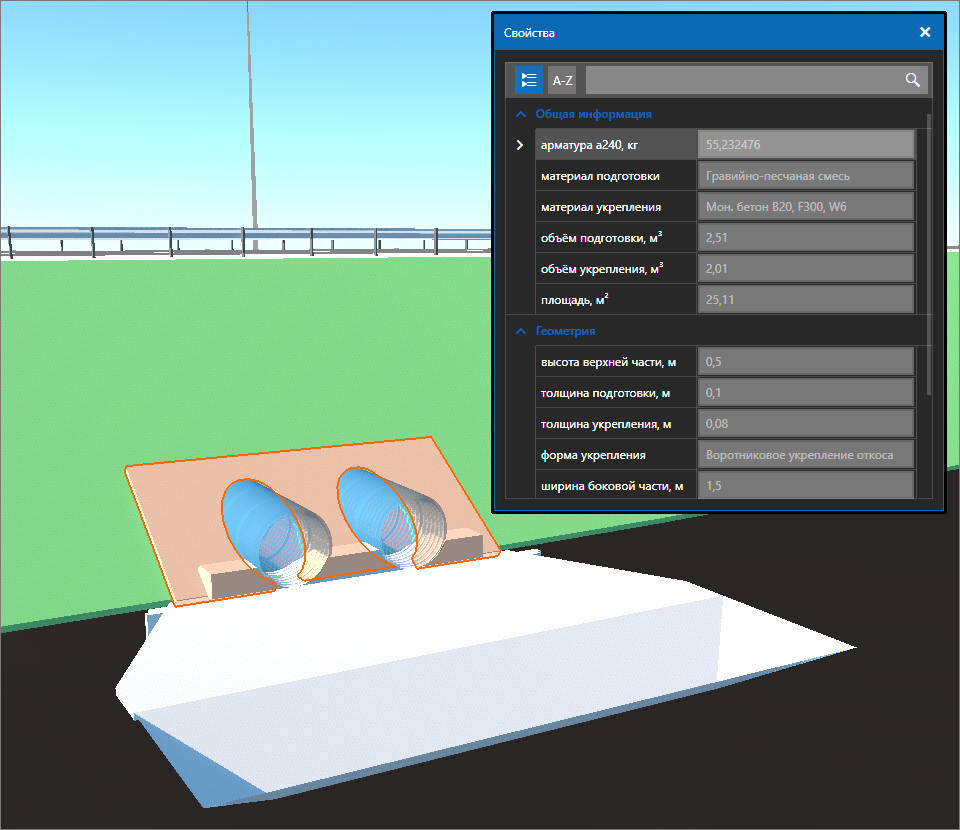Image resolution: width=960 pixels, height=830 pixels.
Task: Select the объём укрепления label
Action: pos(602,269)
